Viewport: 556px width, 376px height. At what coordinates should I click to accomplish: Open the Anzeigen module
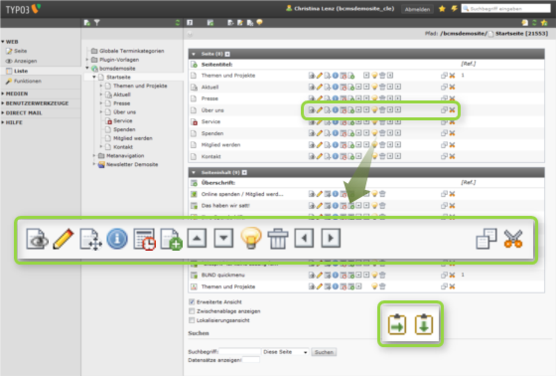click(x=21, y=61)
